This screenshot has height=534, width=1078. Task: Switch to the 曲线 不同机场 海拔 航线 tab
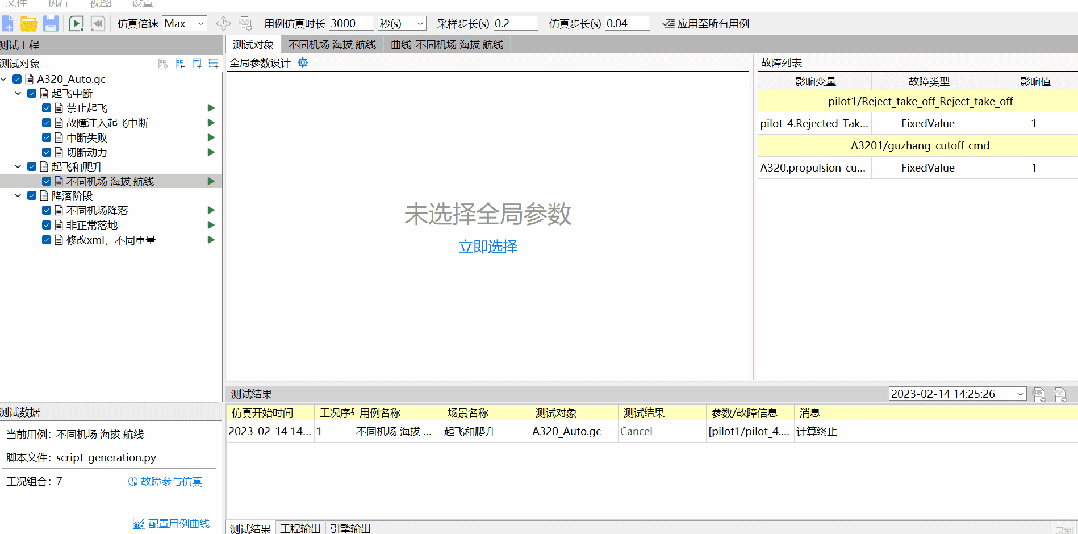point(447,45)
